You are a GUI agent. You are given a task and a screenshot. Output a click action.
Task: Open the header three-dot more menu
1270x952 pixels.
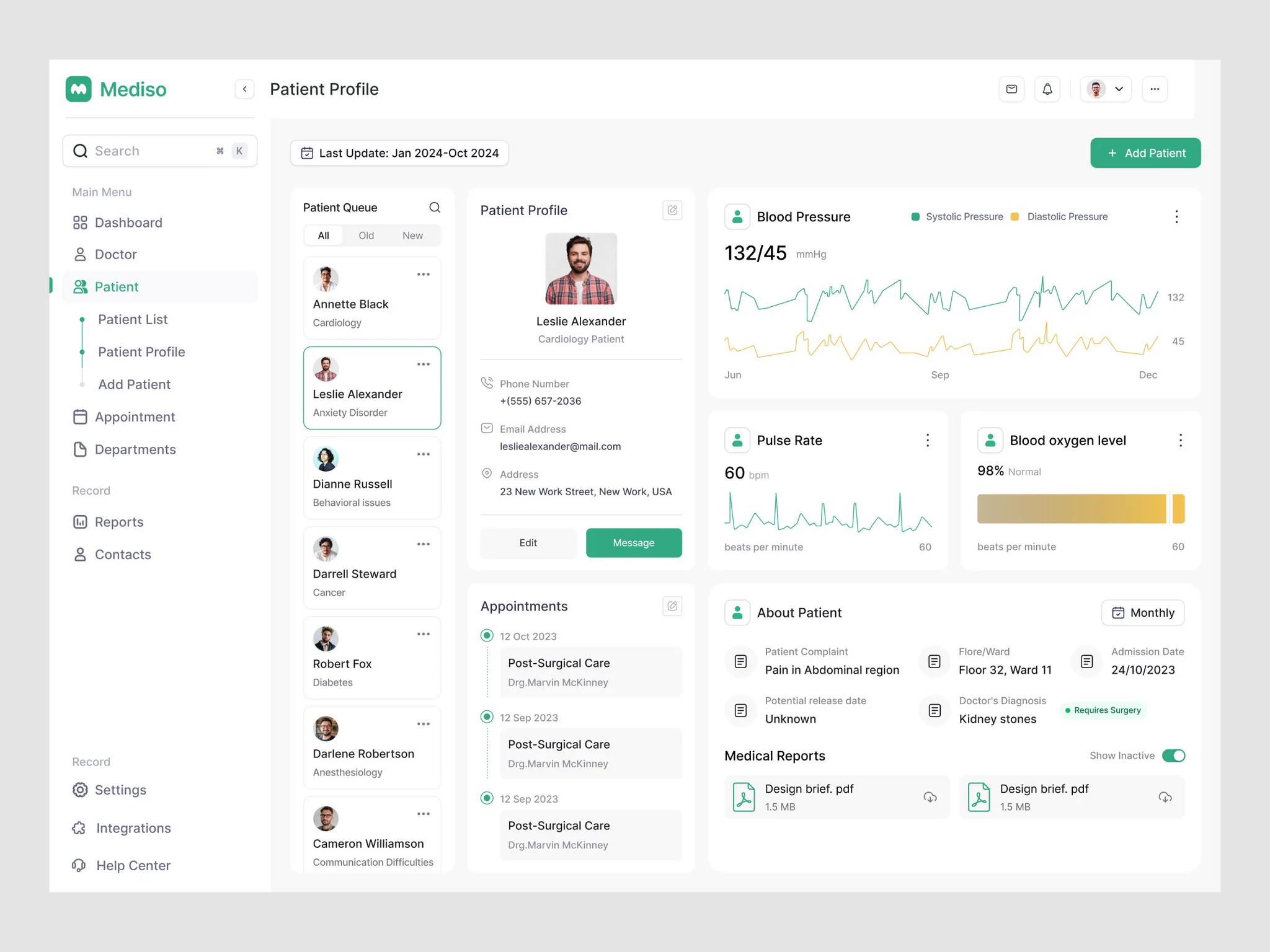tap(1155, 89)
